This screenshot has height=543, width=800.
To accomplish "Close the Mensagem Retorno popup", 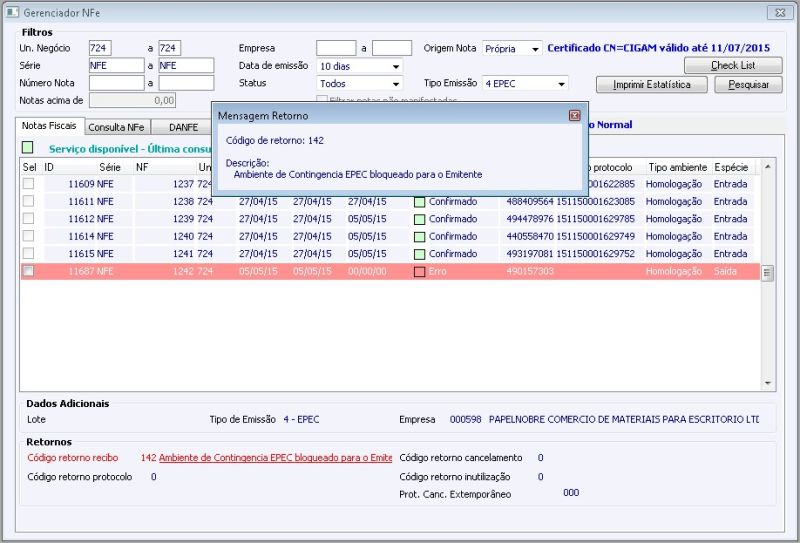I will click(x=574, y=115).
